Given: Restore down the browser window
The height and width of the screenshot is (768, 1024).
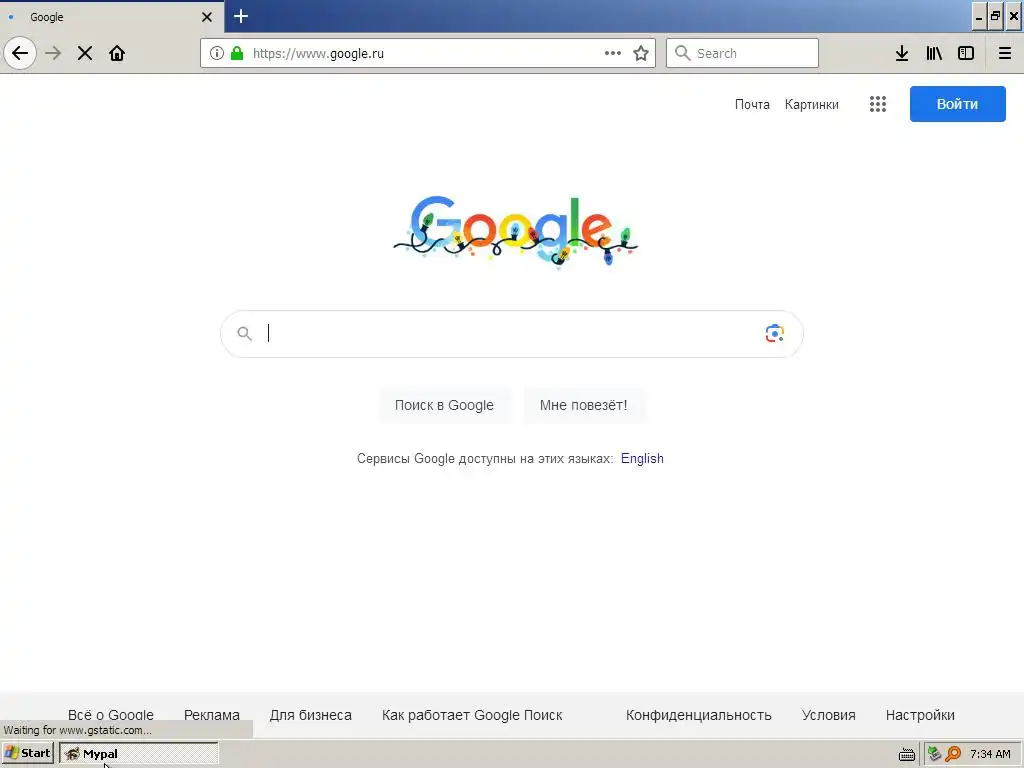Looking at the screenshot, I should (x=995, y=17).
